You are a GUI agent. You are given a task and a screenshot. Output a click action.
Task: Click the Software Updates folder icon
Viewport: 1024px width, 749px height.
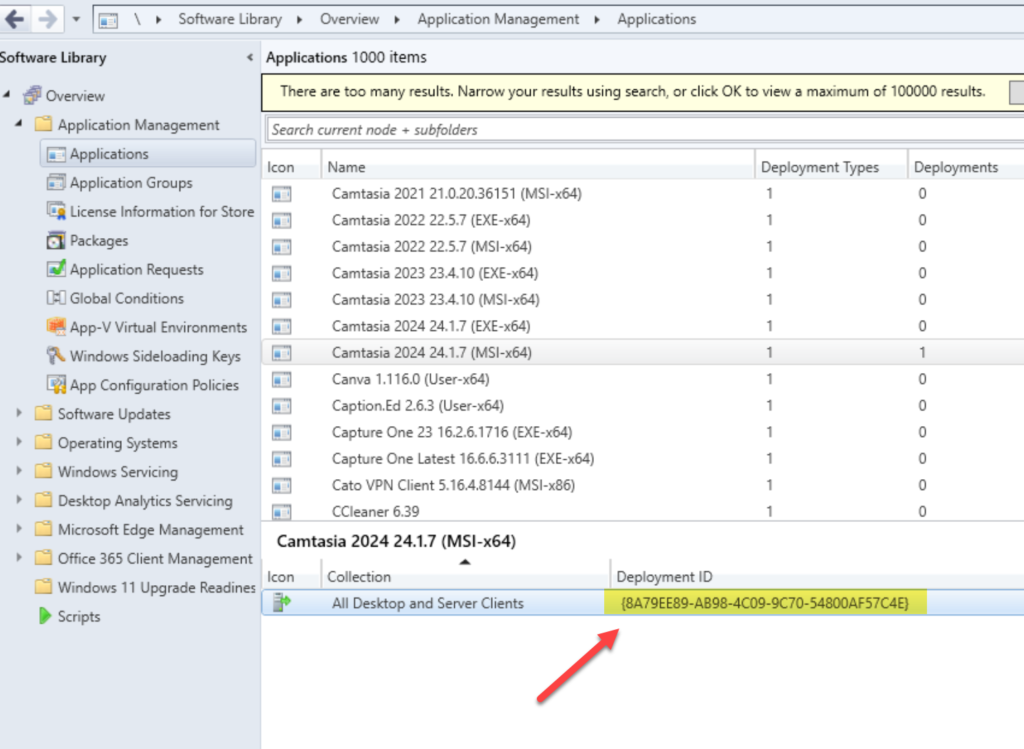[44, 413]
